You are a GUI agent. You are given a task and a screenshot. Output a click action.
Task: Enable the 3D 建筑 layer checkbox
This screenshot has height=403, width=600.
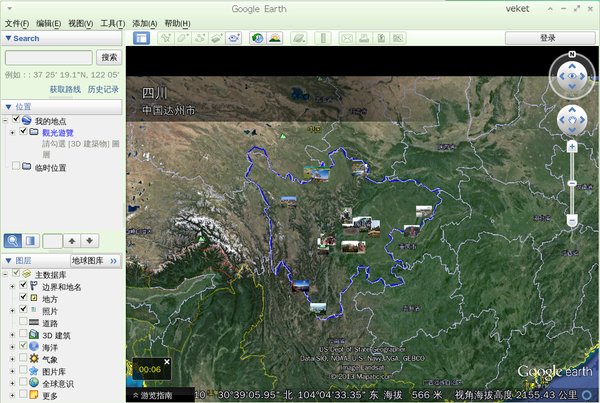pyautogui.click(x=24, y=334)
